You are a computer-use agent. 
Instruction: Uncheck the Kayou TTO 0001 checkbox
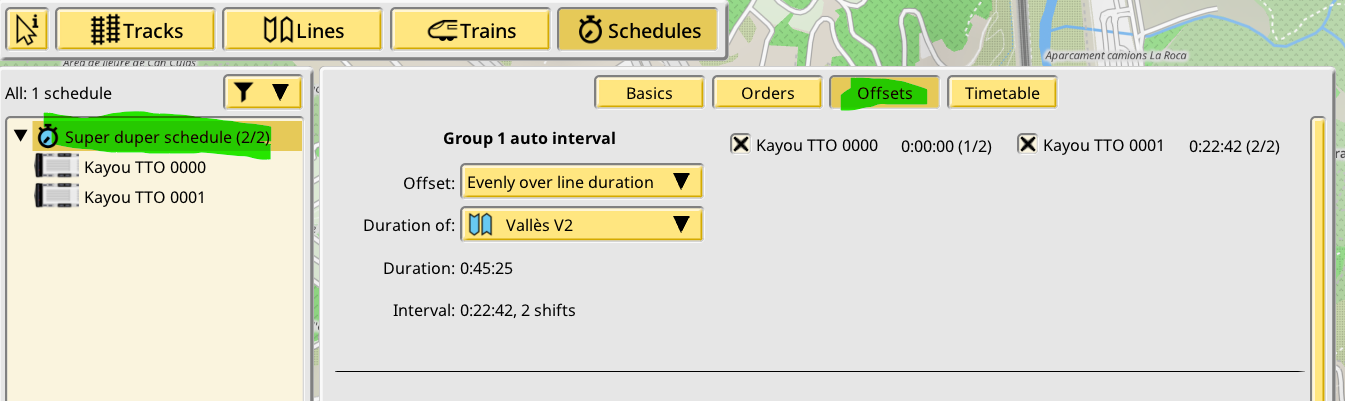click(x=1027, y=145)
